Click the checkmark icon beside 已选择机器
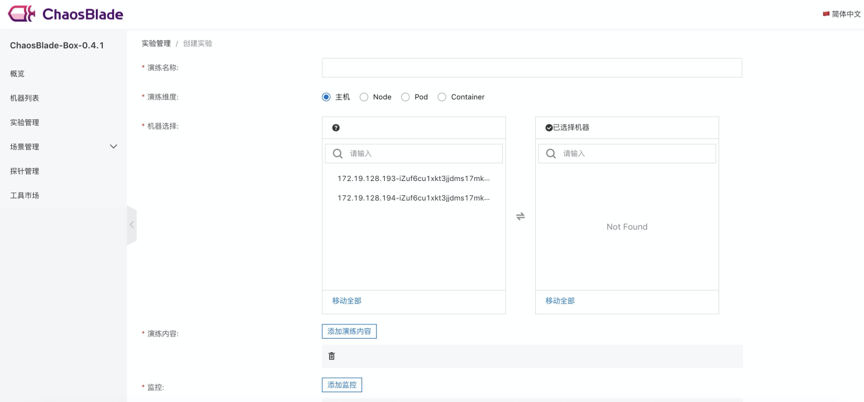This screenshot has width=864, height=402. [549, 128]
